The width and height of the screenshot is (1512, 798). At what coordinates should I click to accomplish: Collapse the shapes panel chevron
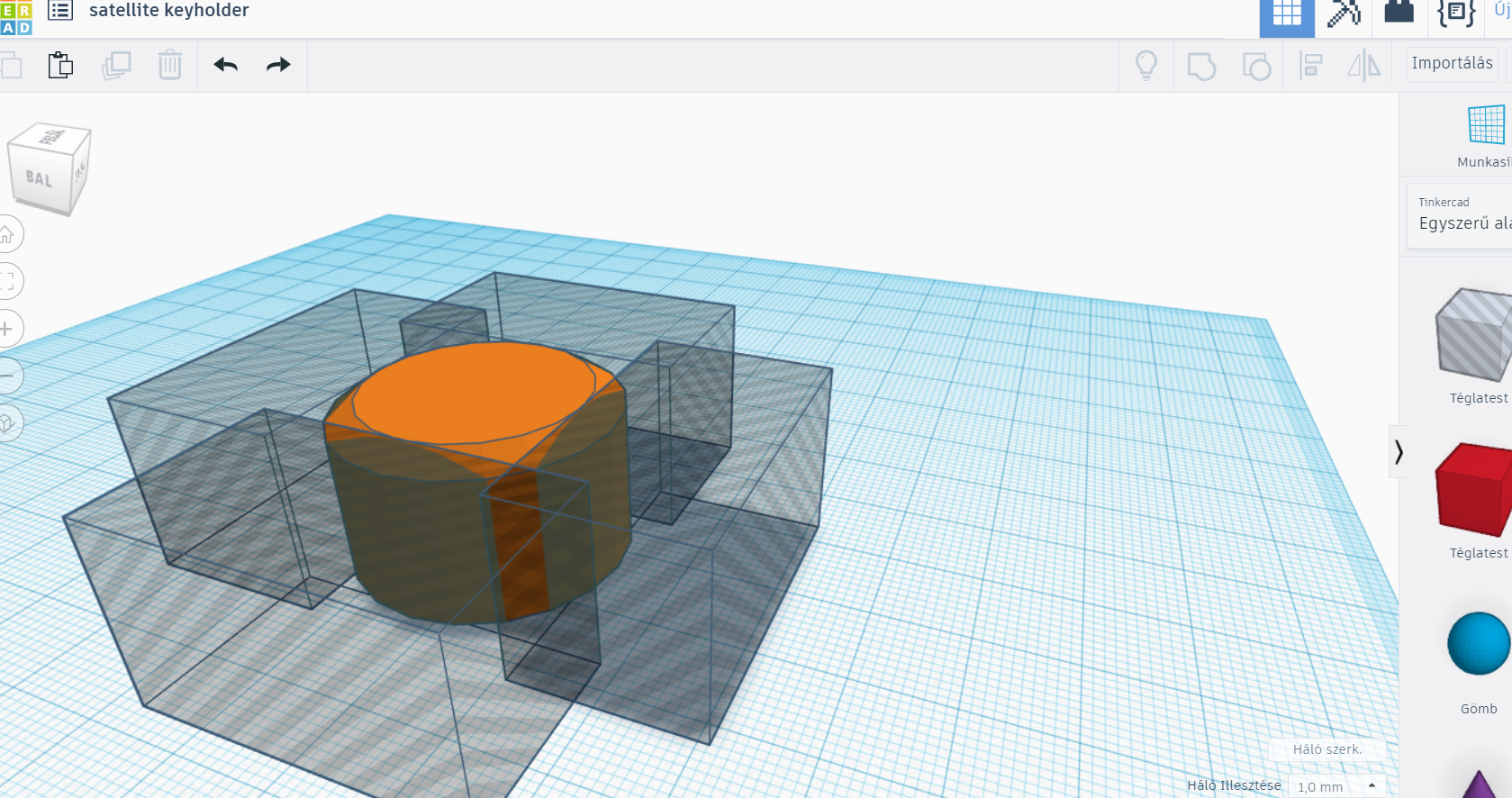(1398, 451)
